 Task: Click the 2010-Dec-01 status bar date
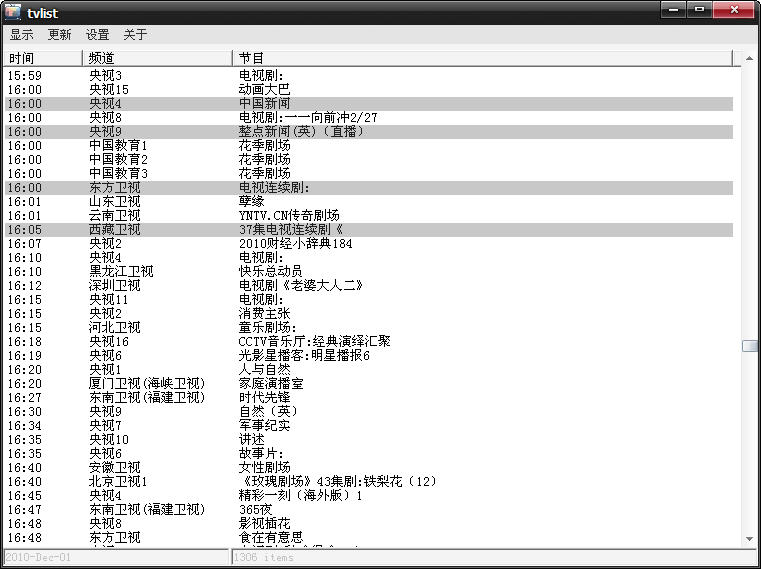tap(38, 557)
